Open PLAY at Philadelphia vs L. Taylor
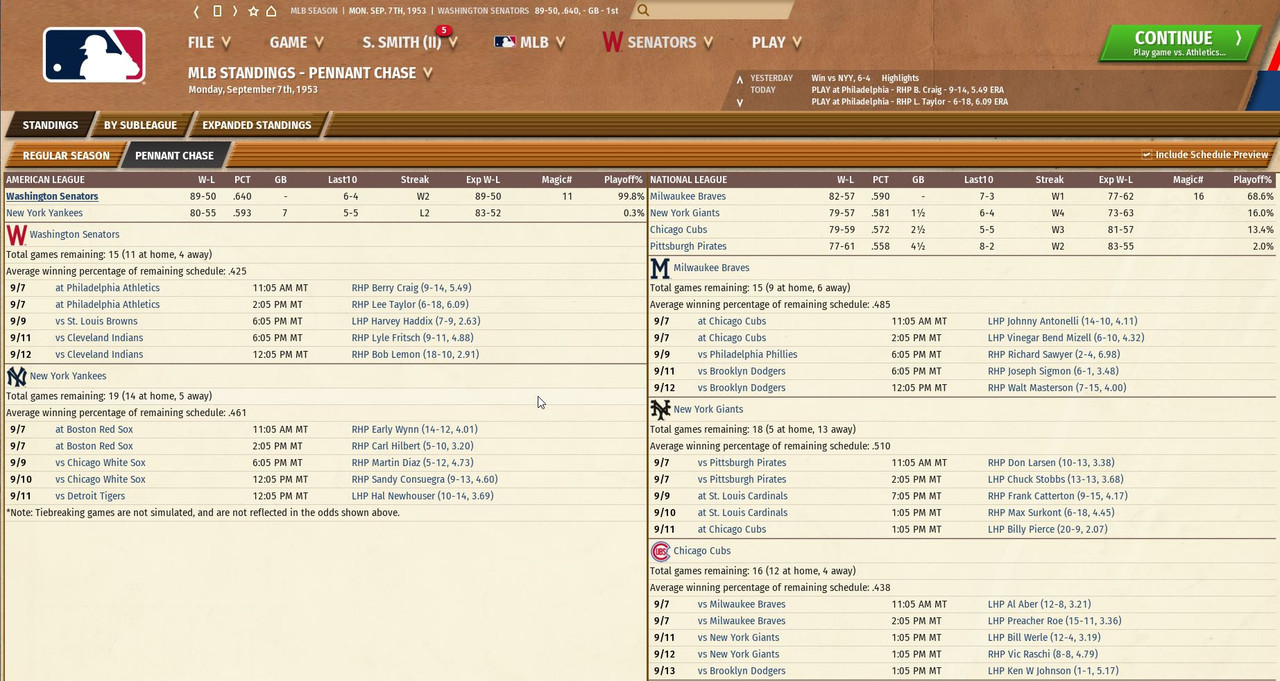1280x681 pixels. coord(909,102)
